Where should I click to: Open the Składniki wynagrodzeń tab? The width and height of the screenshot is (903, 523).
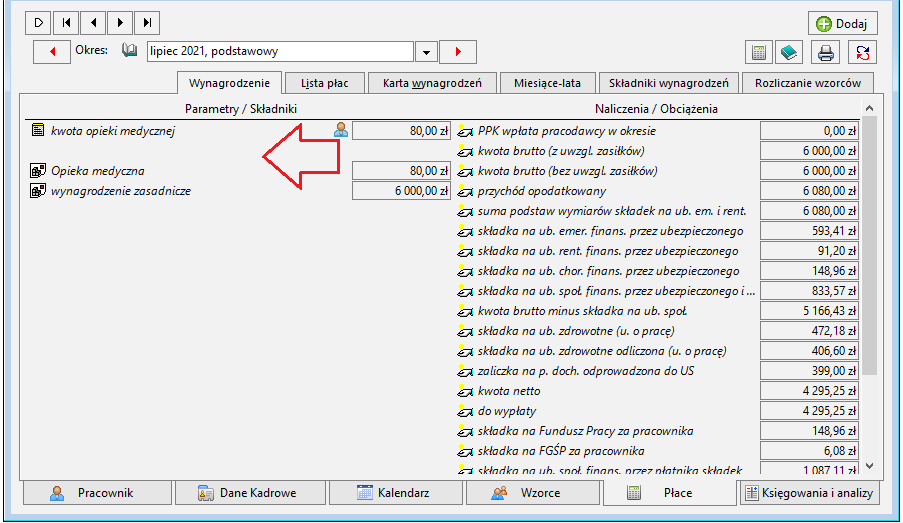(669, 83)
